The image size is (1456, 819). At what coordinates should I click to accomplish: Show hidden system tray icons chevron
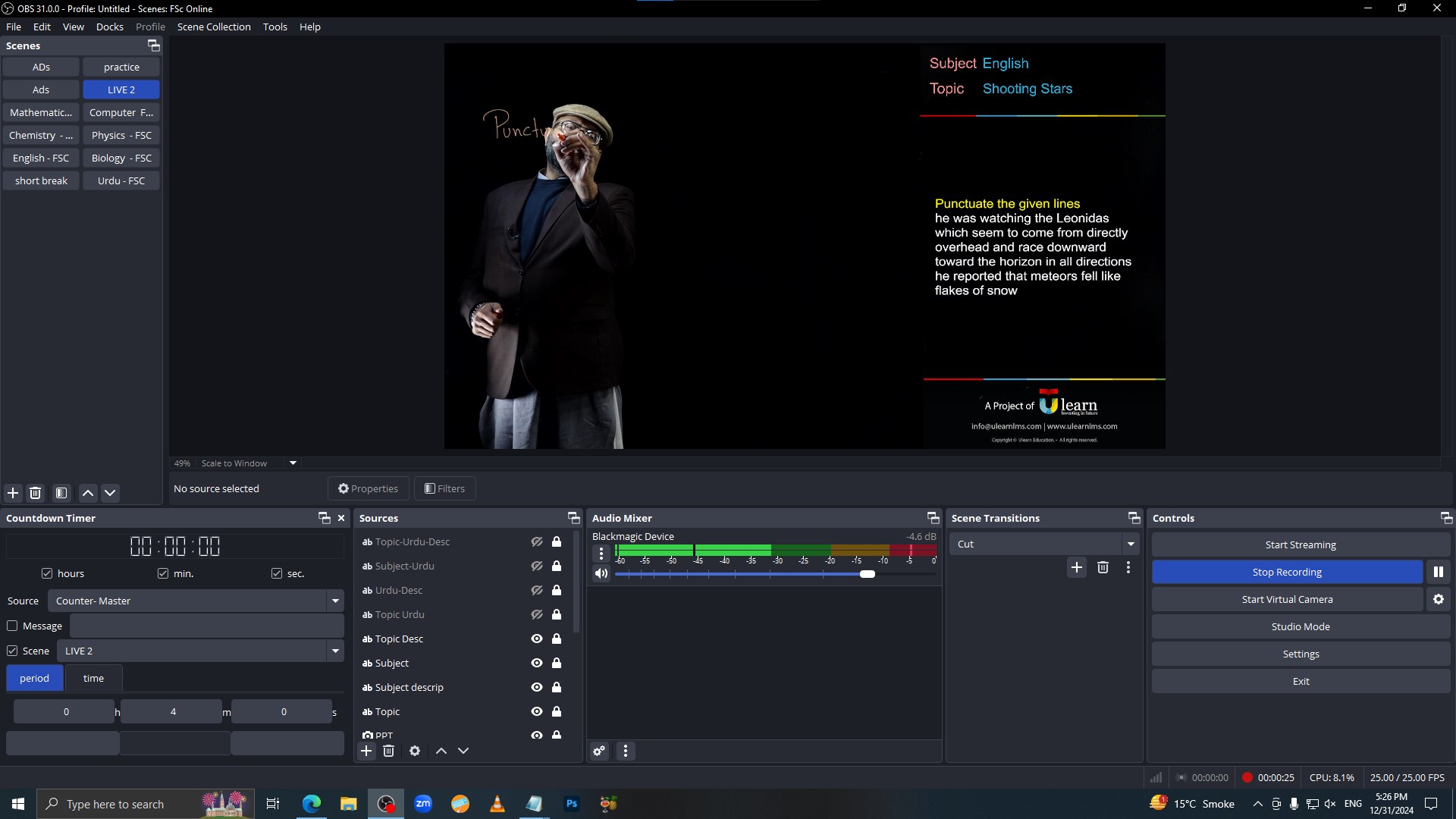pyautogui.click(x=1257, y=804)
